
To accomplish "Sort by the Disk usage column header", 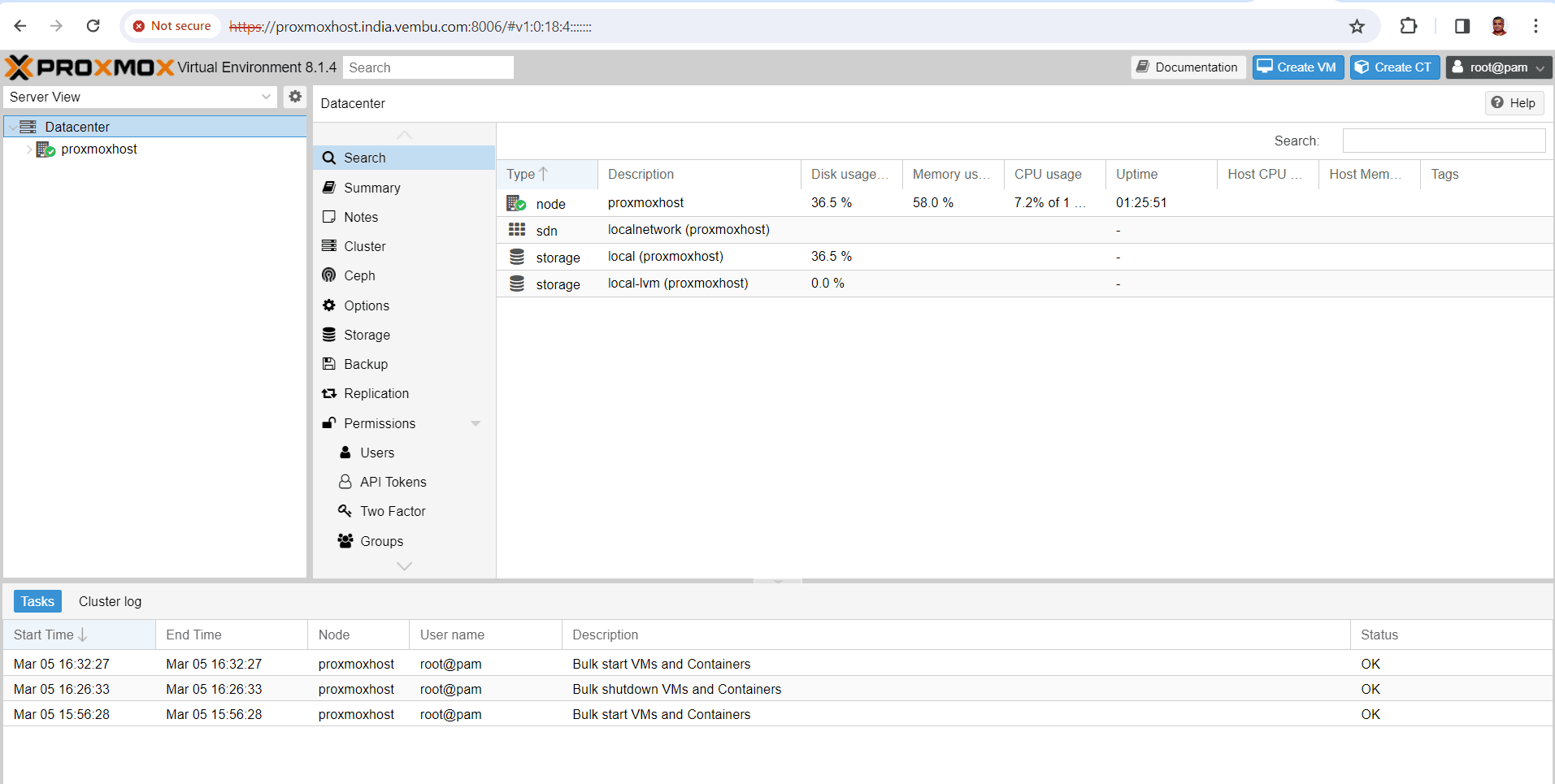I will coord(851,174).
